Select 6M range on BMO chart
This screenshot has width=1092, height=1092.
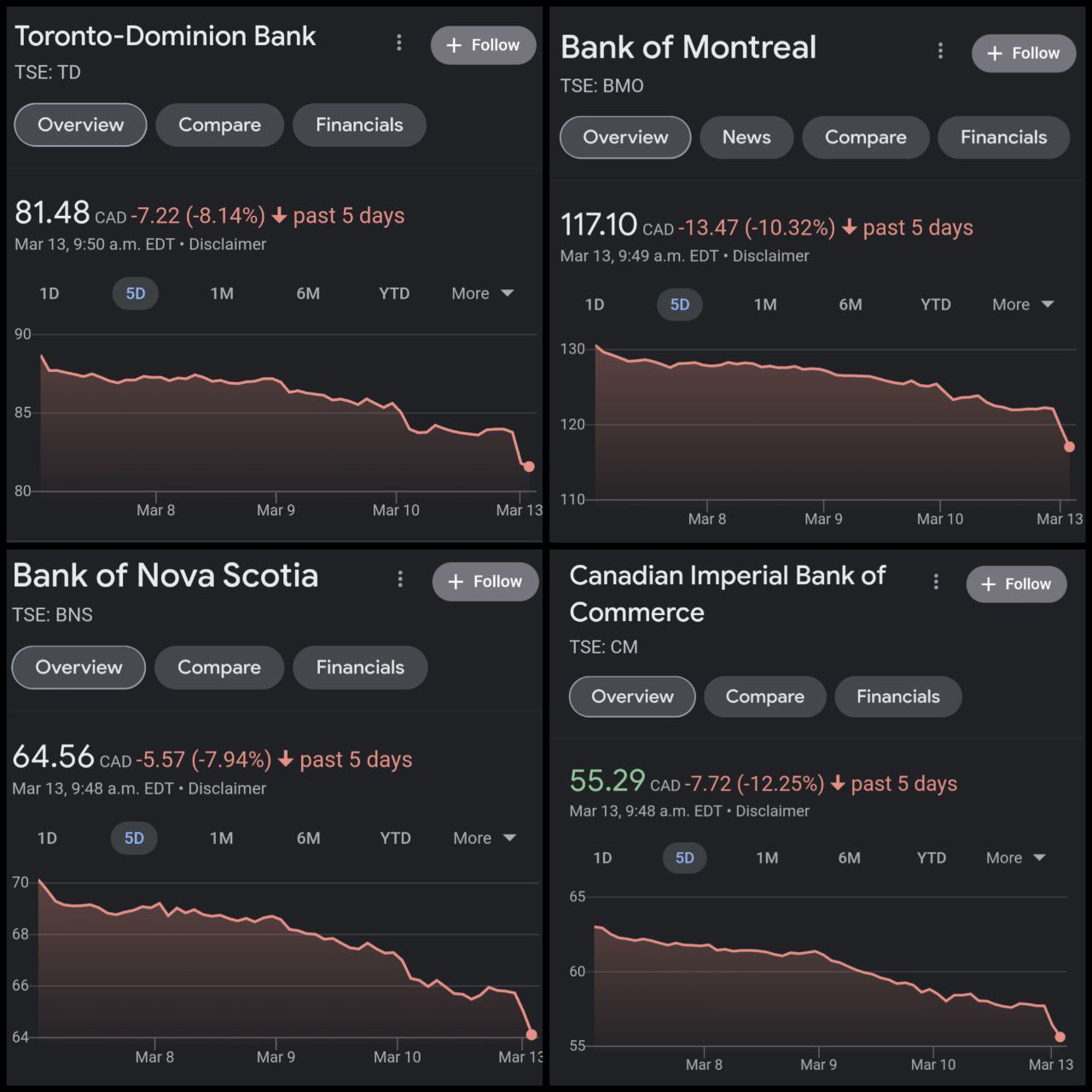coord(851,305)
